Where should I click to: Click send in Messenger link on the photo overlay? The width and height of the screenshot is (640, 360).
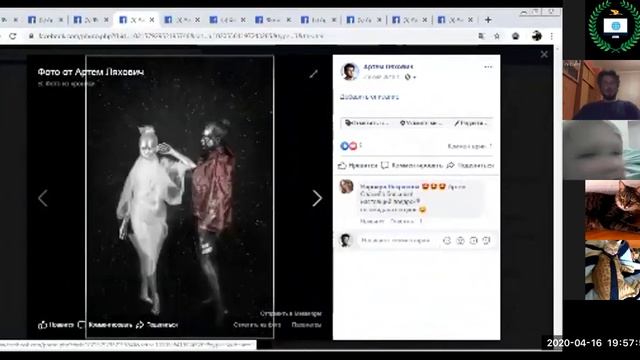291,313
